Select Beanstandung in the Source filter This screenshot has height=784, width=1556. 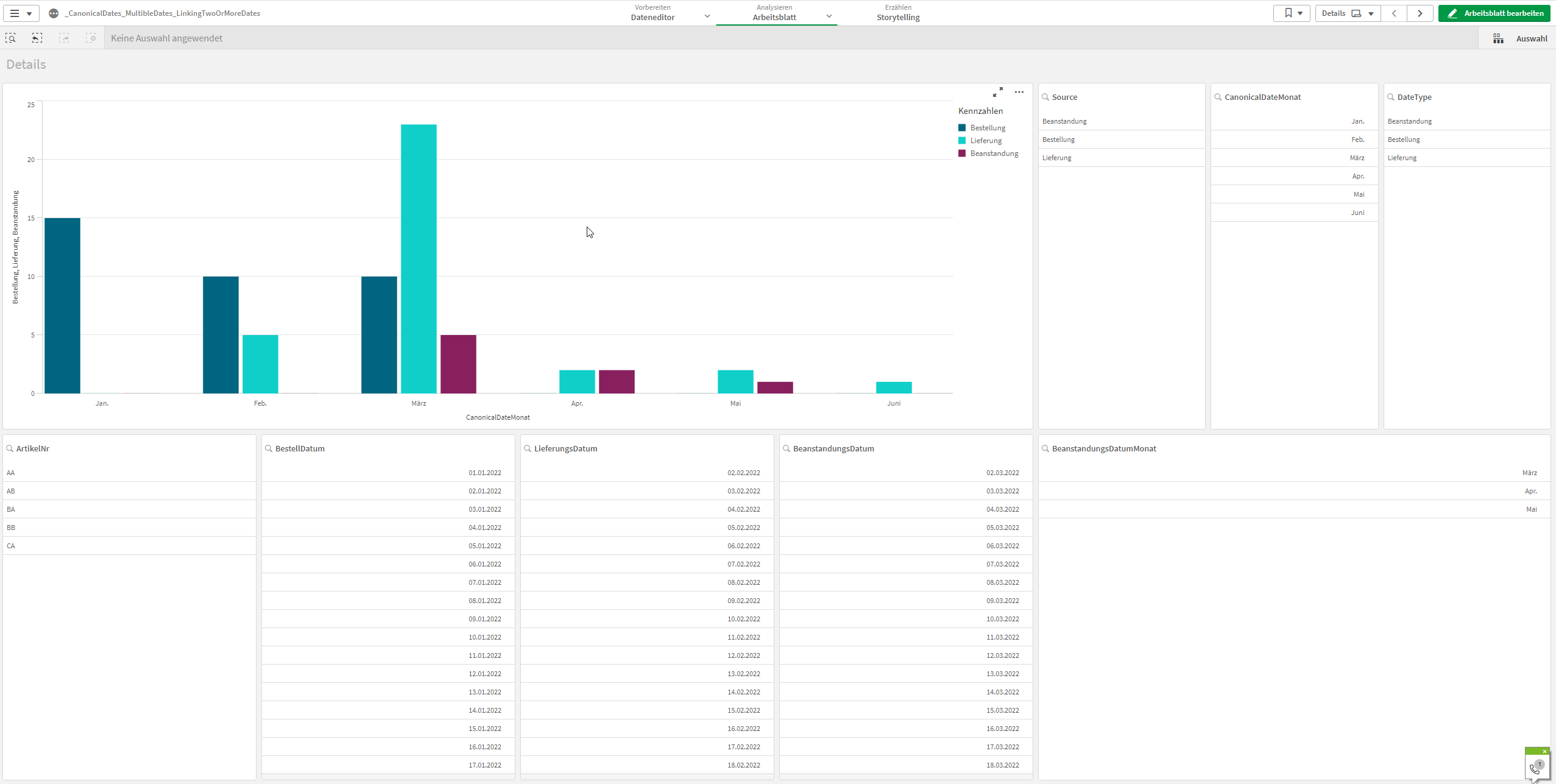[x=1122, y=121]
